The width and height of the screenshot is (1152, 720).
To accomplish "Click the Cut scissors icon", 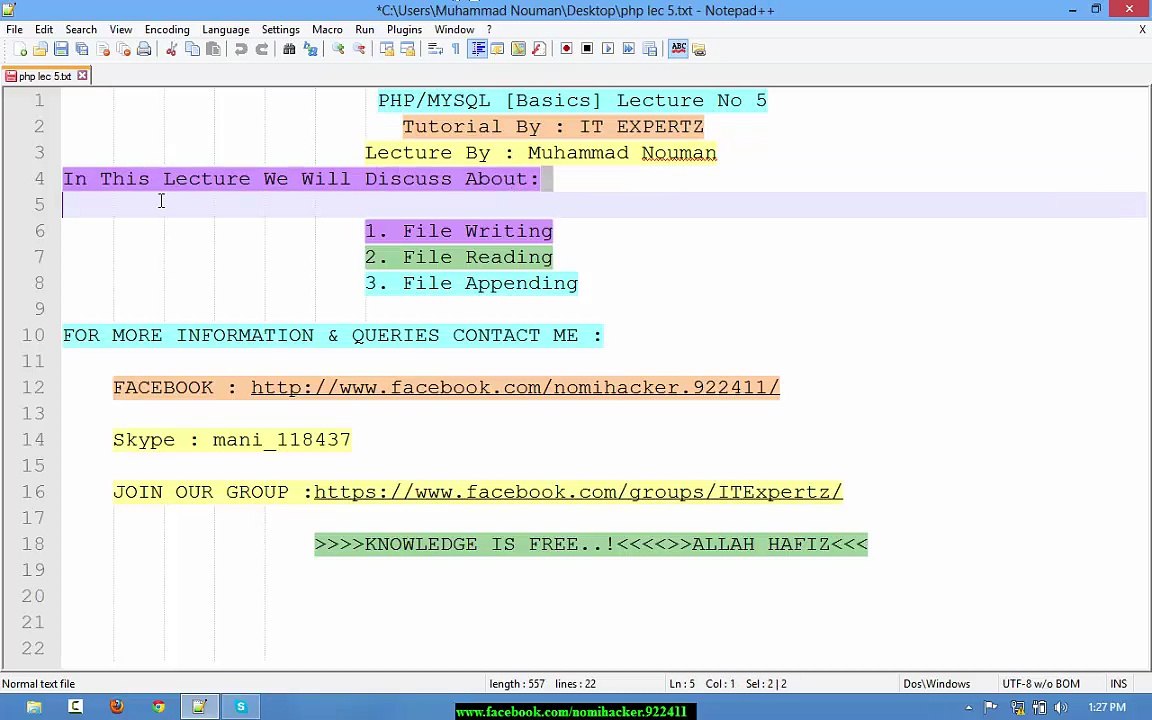I will coord(171,49).
